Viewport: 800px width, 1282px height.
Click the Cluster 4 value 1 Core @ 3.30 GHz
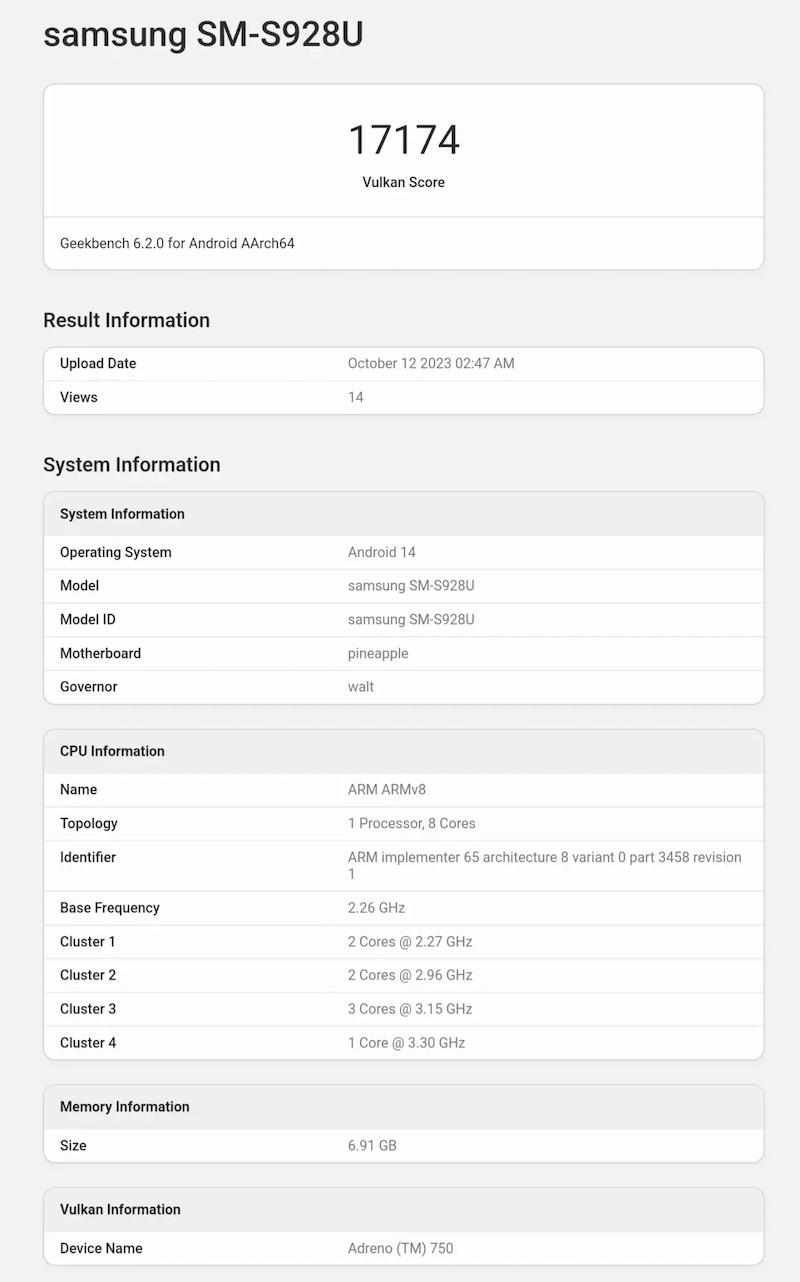406,1043
